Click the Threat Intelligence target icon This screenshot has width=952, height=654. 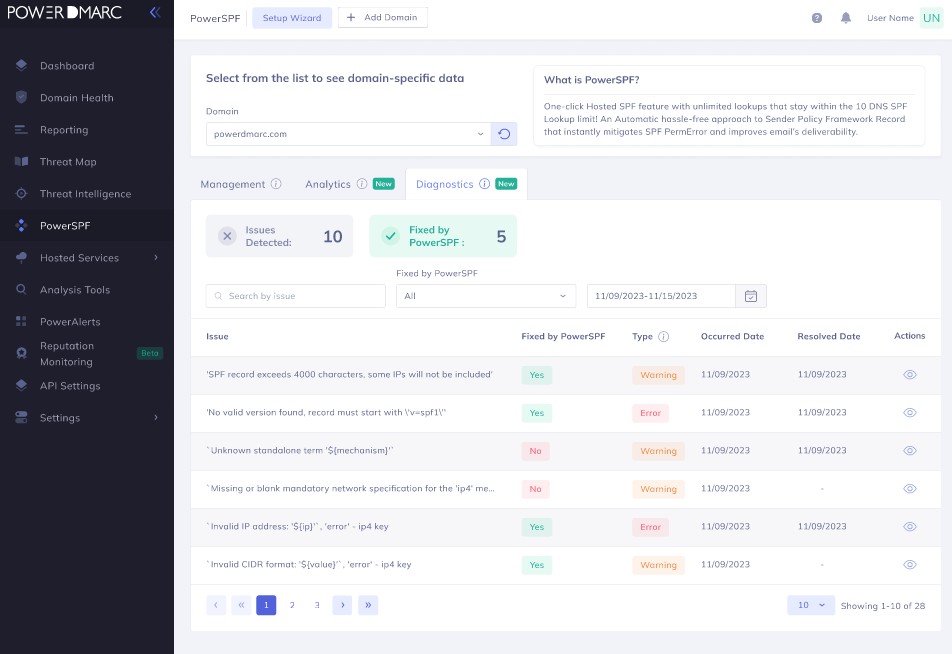click(x=21, y=194)
